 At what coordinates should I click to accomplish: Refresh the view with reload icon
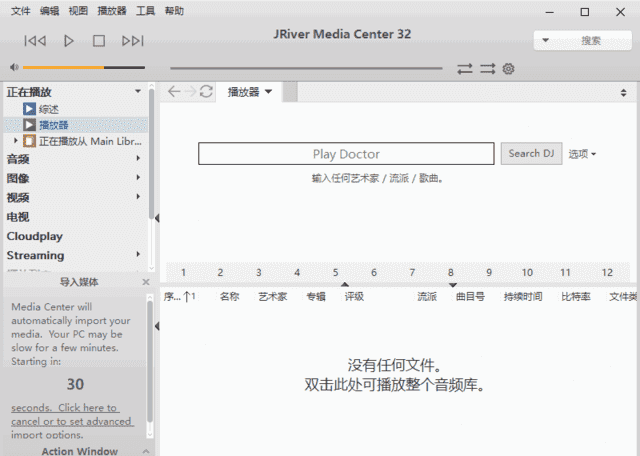206,91
